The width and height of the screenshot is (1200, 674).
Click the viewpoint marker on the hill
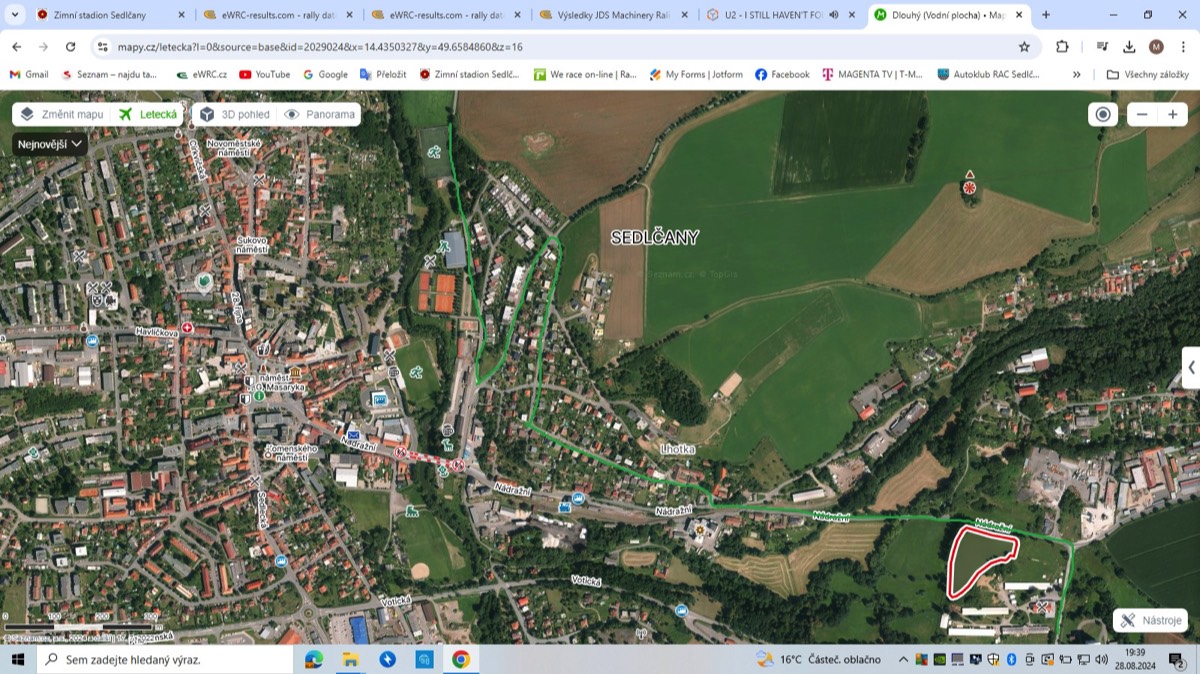point(968,186)
